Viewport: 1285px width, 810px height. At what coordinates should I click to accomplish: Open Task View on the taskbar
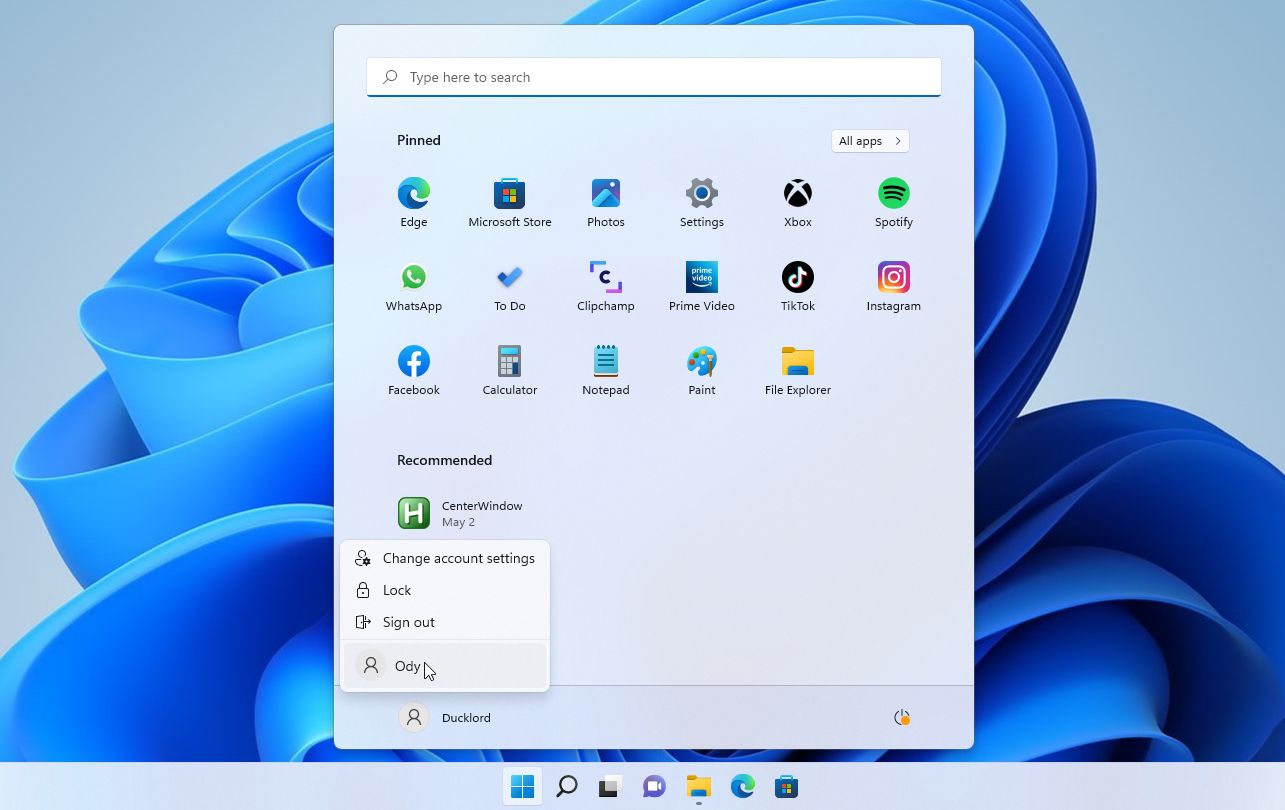[x=610, y=787]
